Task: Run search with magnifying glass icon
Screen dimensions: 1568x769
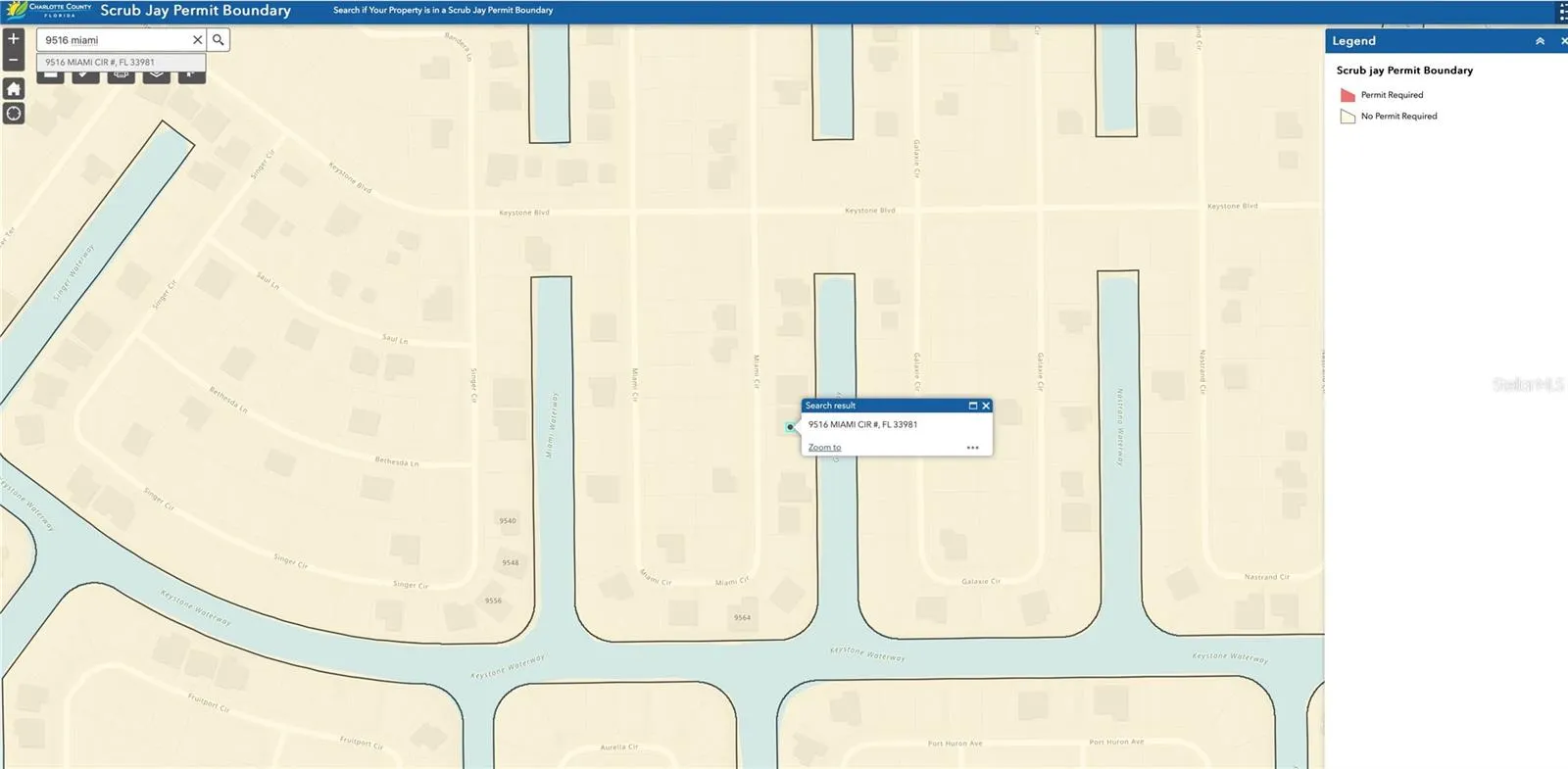Action: (x=219, y=40)
